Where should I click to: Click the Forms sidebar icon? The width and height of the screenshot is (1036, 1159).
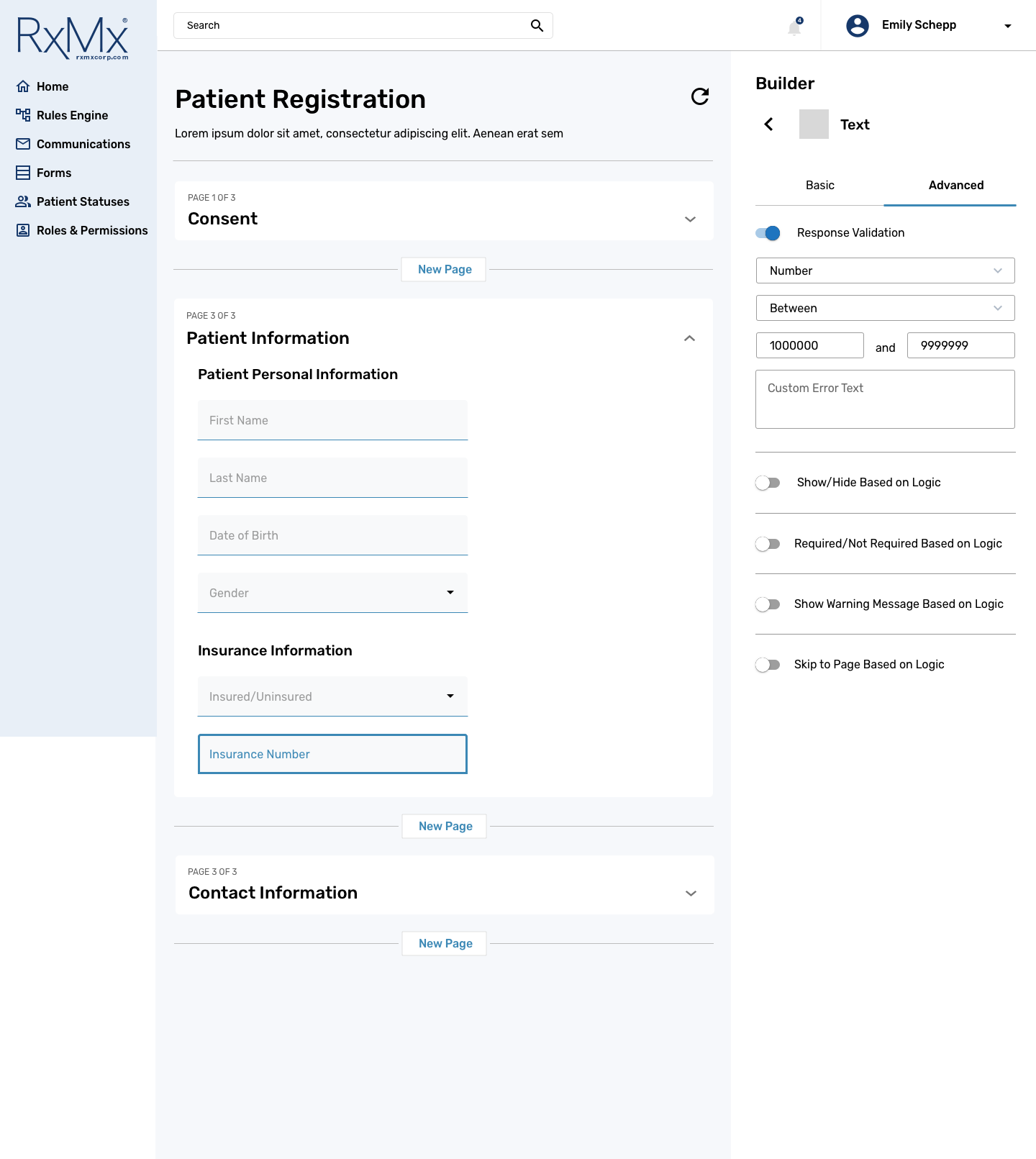[x=23, y=173]
